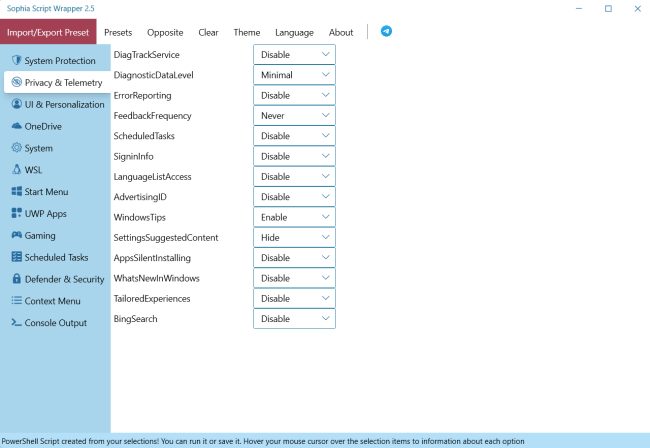
Task: Click the UI & Personalization user icon
Action: (17, 104)
